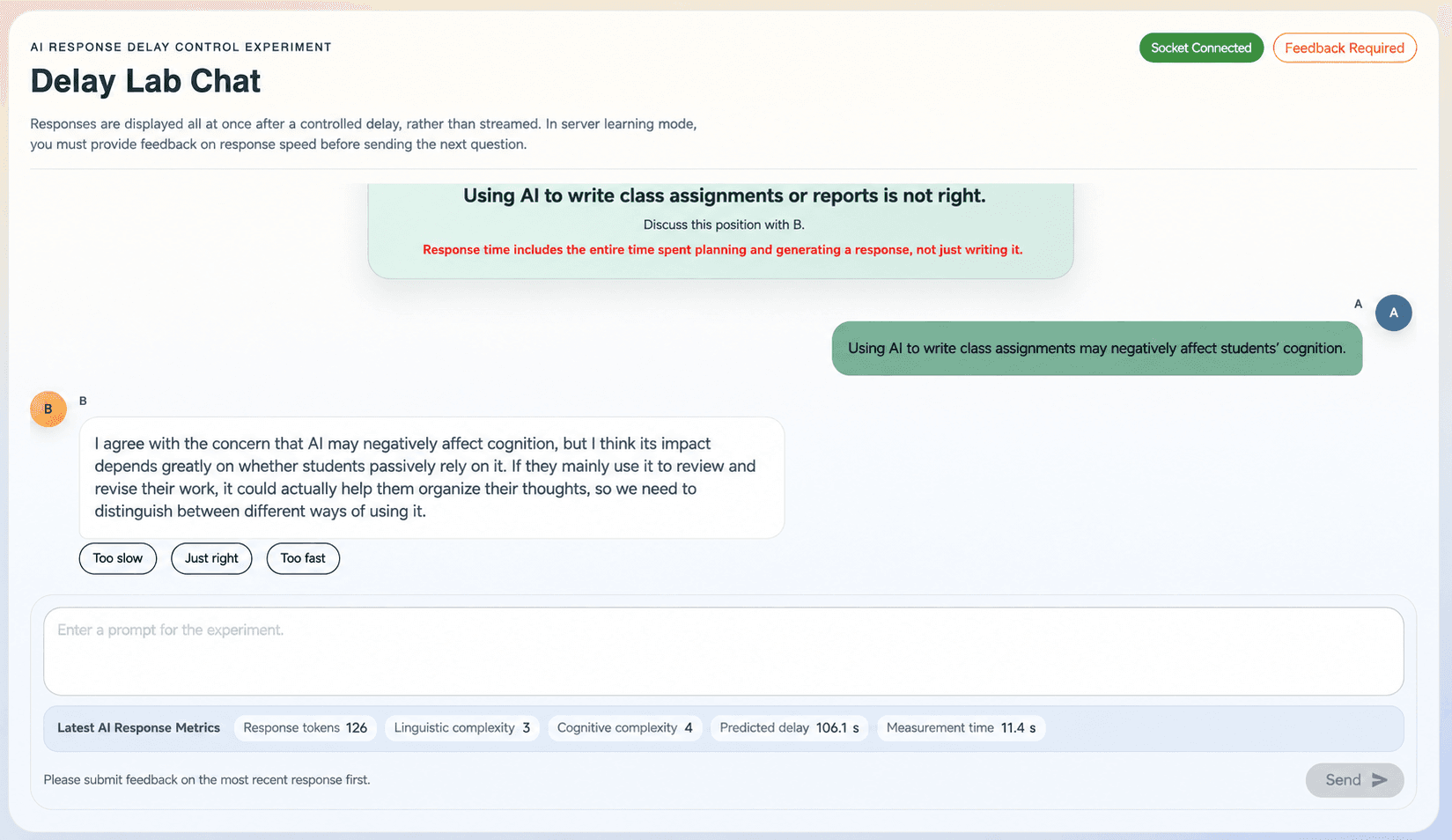Image resolution: width=1452 pixels, height=840 pixels.
Task: Rate the response as Just right
Action: tap(211, 558)
